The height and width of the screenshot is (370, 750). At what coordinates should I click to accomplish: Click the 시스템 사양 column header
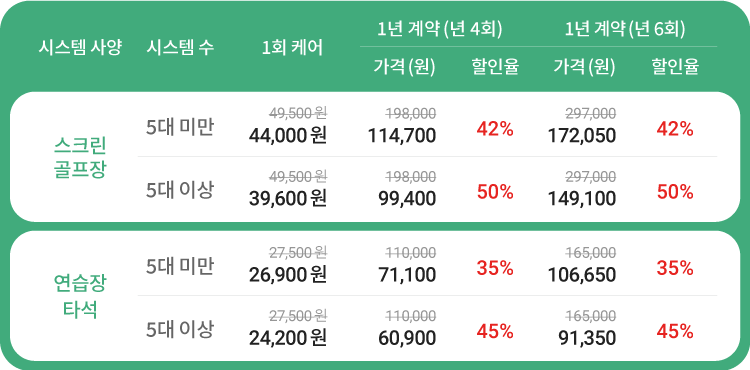coord(80,48)
